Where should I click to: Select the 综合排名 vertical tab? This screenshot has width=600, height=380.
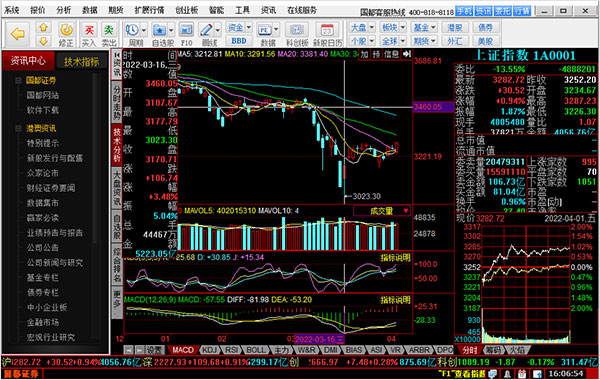click(x=117, y=265)
